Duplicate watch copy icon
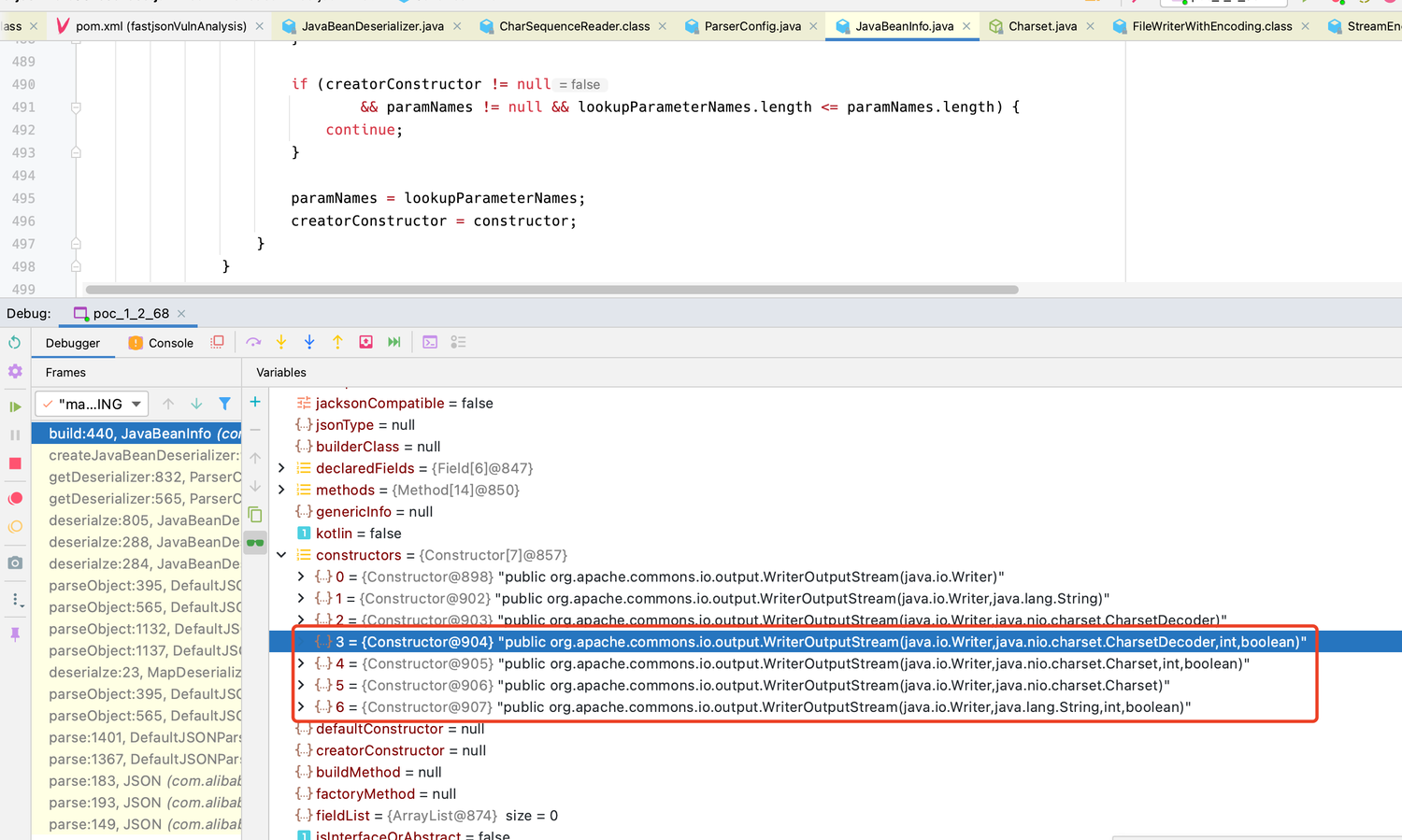This screenshot has height=840, width=1402. (x=255, y=515)
